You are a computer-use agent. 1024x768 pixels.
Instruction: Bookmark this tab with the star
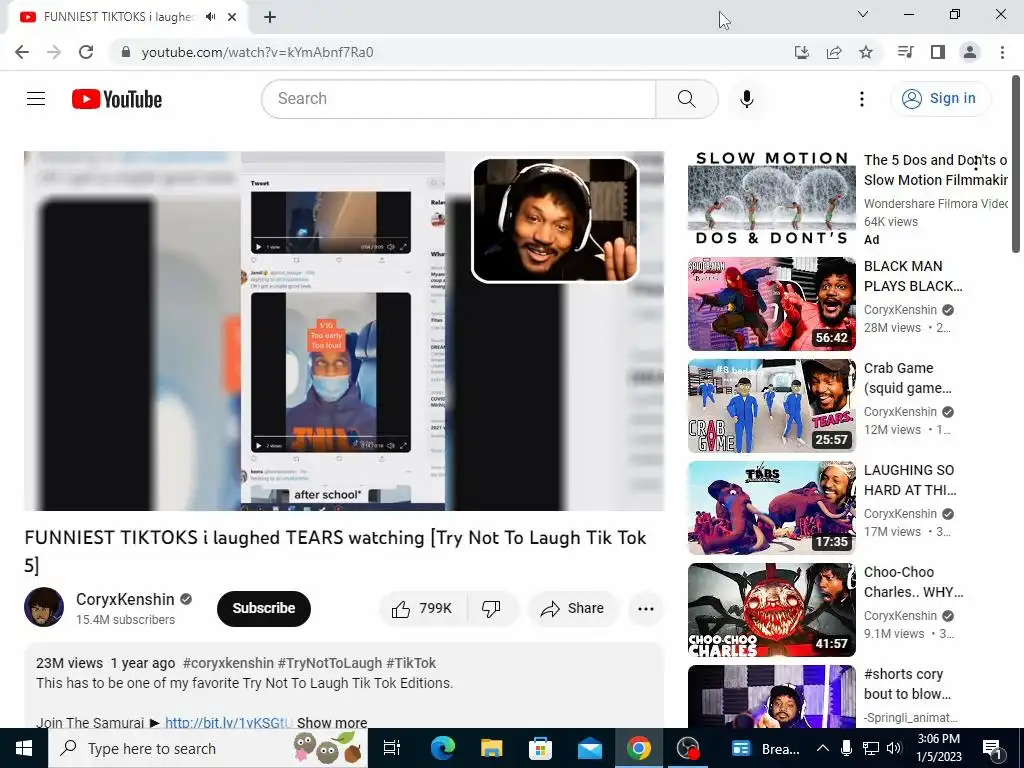(866, 52)
